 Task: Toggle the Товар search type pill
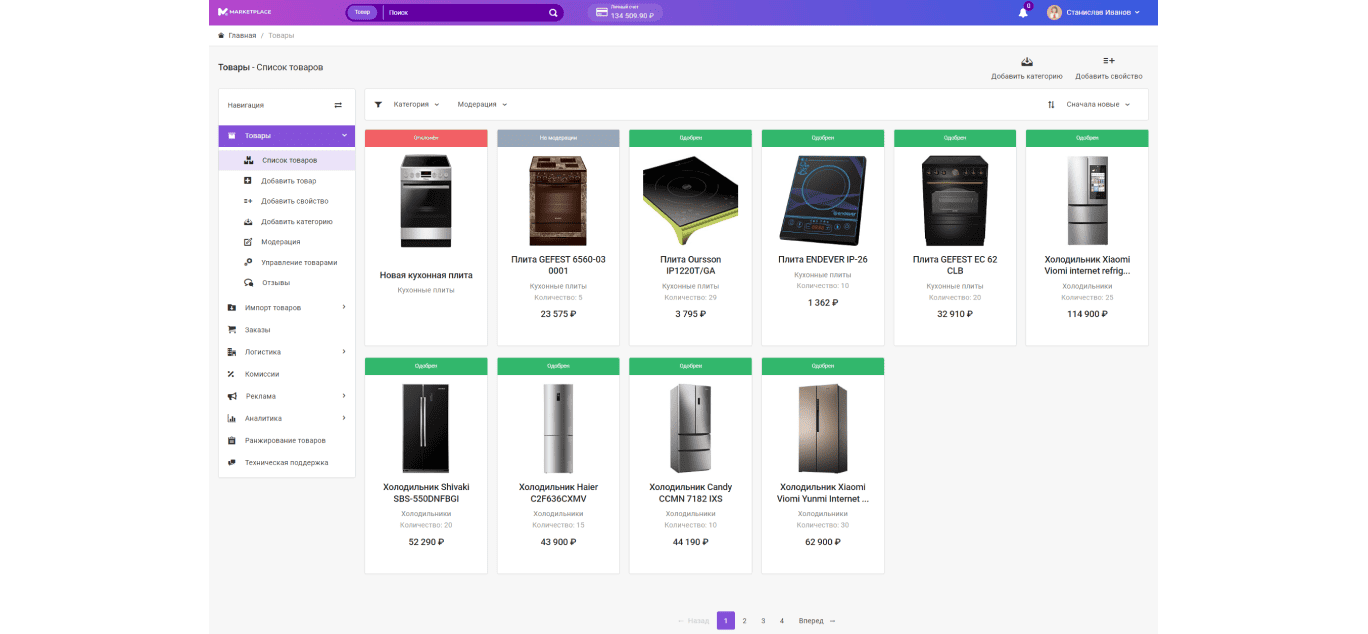click(x=362, y=13)
